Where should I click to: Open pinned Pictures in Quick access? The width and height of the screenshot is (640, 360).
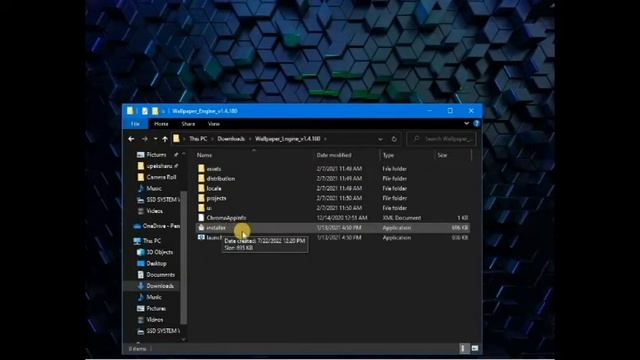[156, 155]
